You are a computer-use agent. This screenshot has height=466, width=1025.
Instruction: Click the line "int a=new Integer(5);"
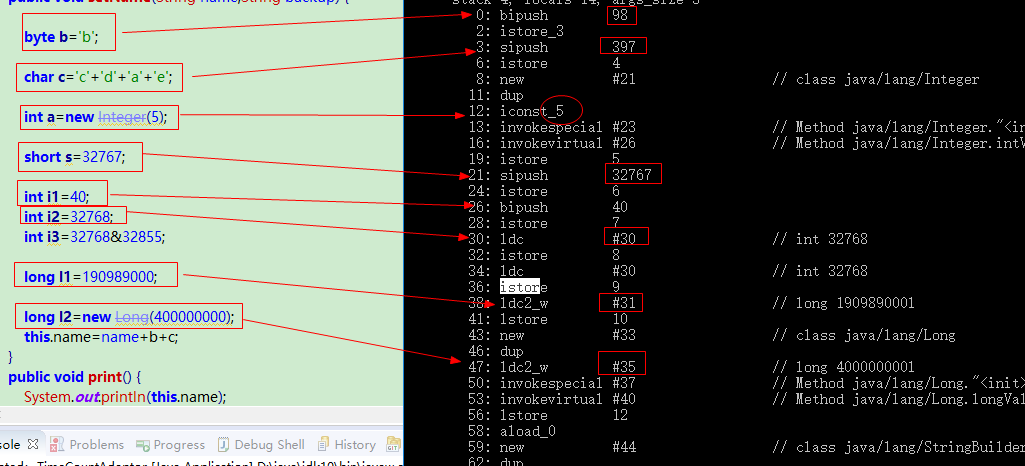tap(95, 118)
